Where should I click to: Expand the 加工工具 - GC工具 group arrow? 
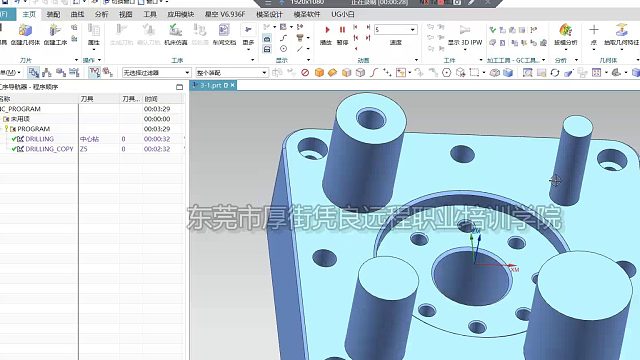pos(543,60)
